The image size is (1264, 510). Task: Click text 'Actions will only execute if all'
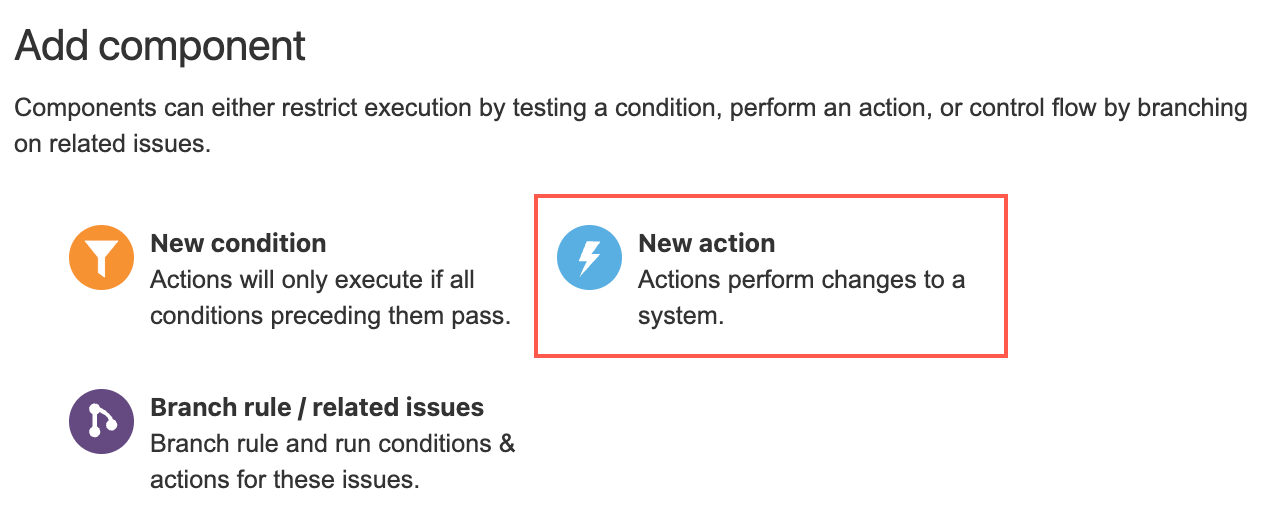(312, 280)
